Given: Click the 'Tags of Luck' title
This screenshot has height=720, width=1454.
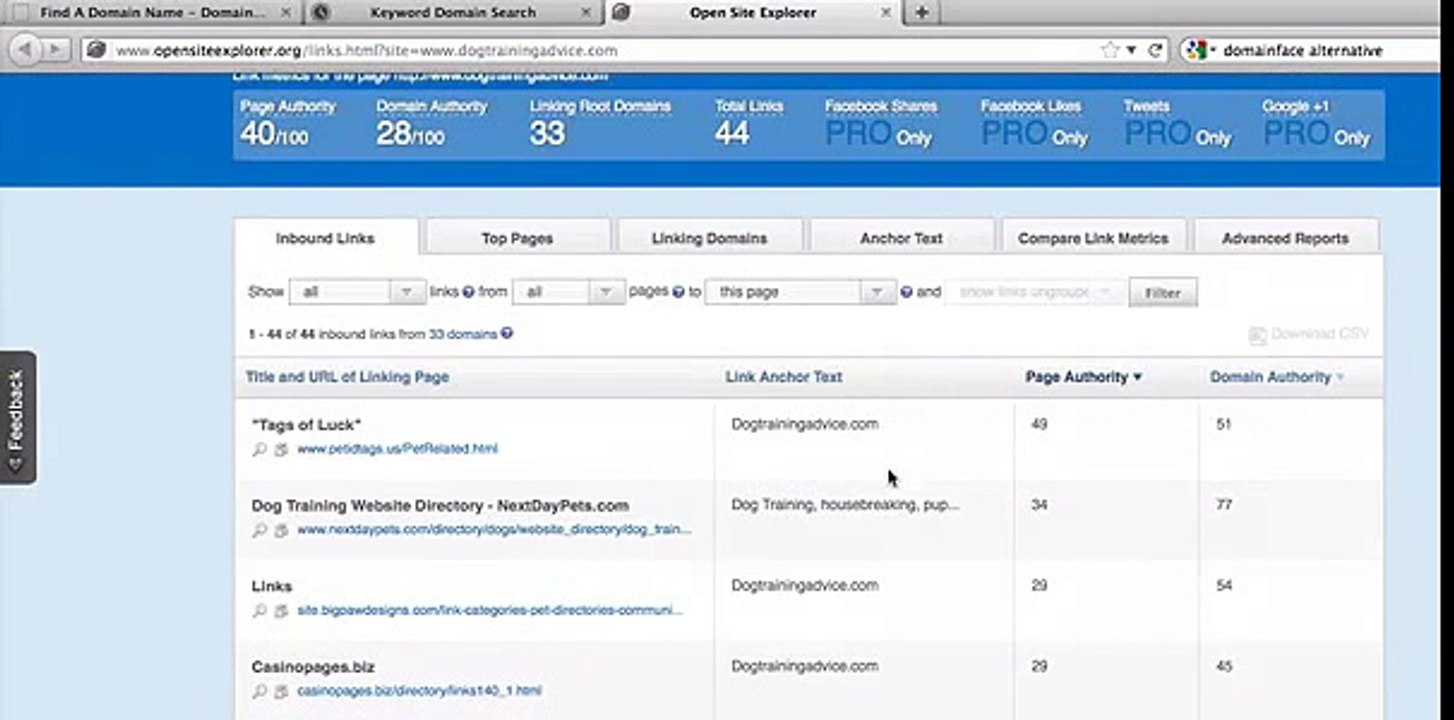Looking at the screenshot, I should 306,425.
